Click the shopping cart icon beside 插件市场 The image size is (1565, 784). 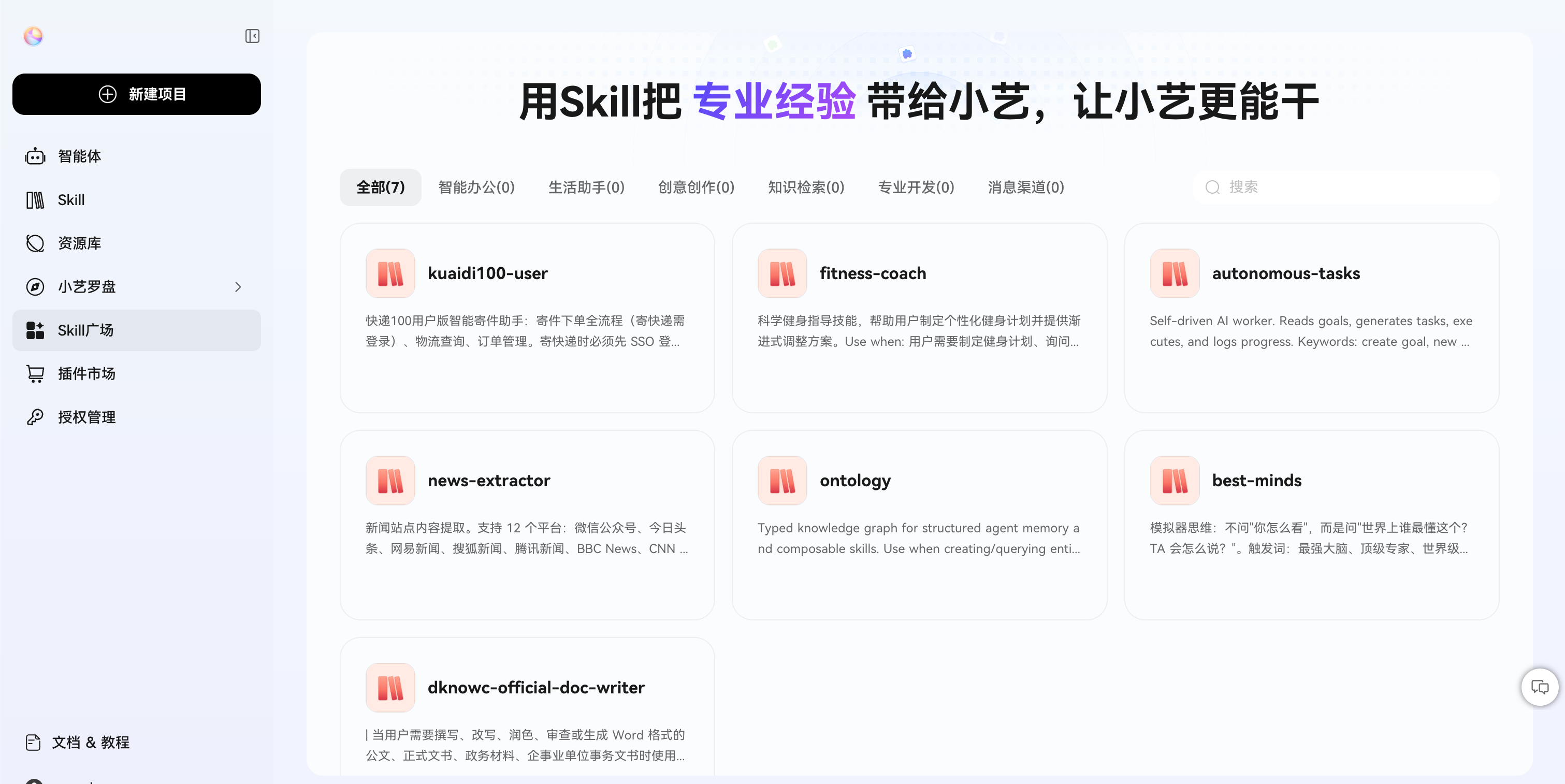click(35, 373)
